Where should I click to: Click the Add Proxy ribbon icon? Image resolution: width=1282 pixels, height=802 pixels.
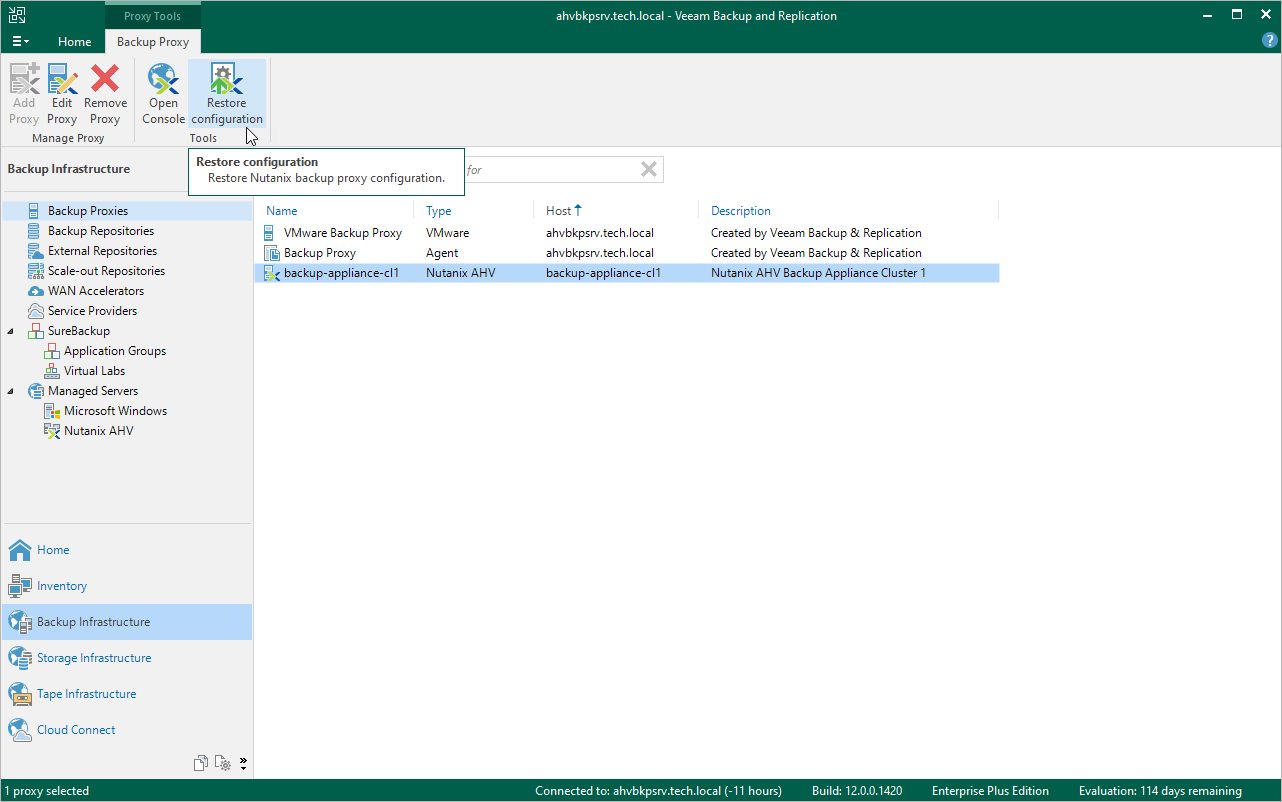click(x=24, y=94)
